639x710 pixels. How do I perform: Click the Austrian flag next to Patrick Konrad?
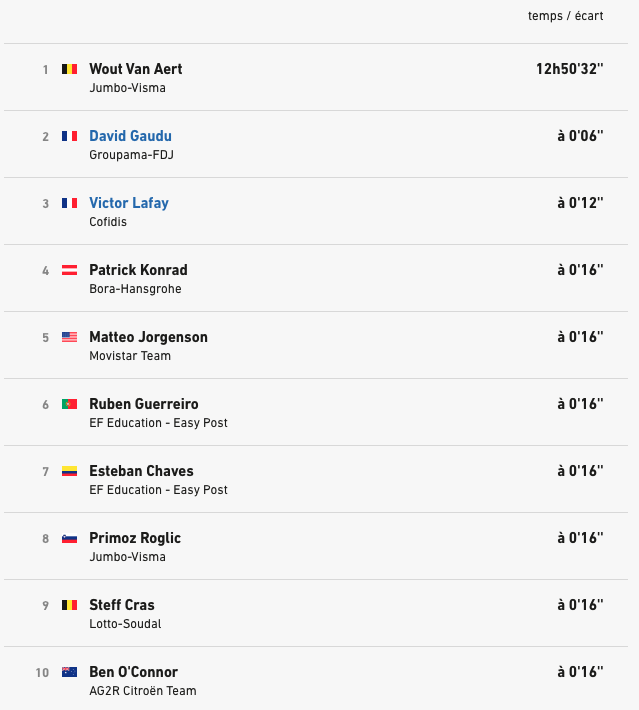click(x=69, y=270)
